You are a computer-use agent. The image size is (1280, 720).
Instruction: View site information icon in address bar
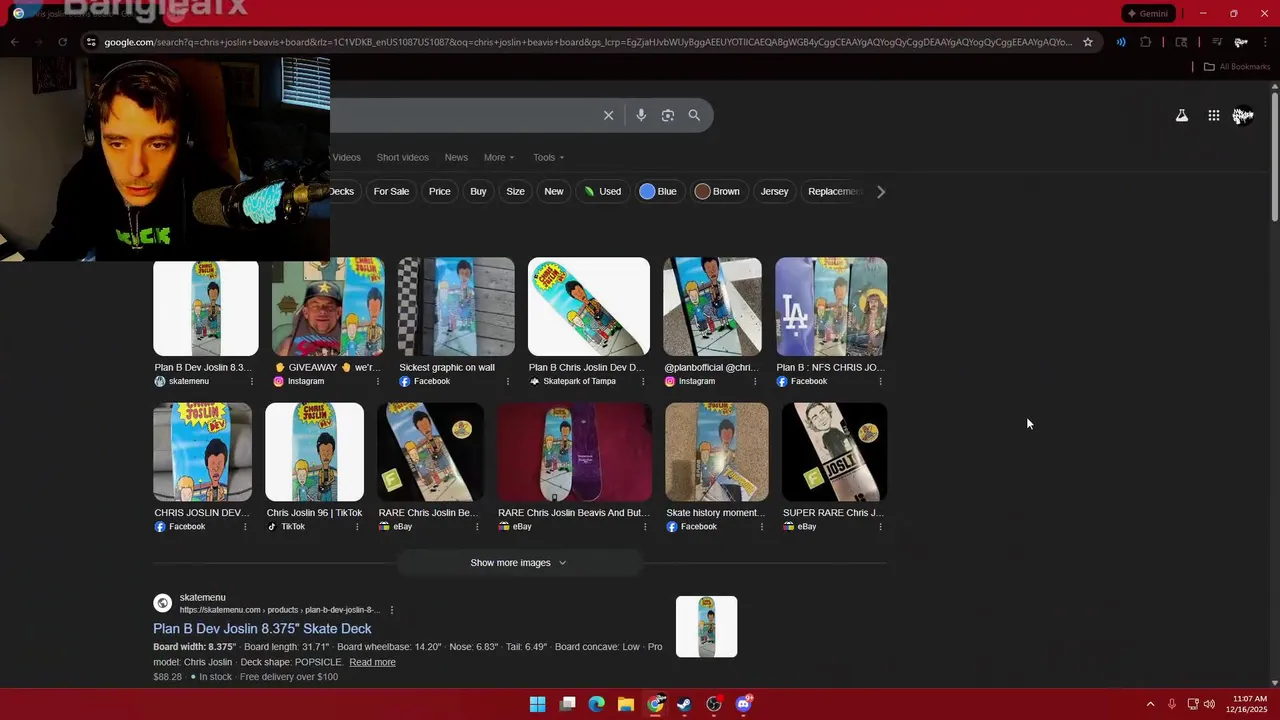(91, 42)
